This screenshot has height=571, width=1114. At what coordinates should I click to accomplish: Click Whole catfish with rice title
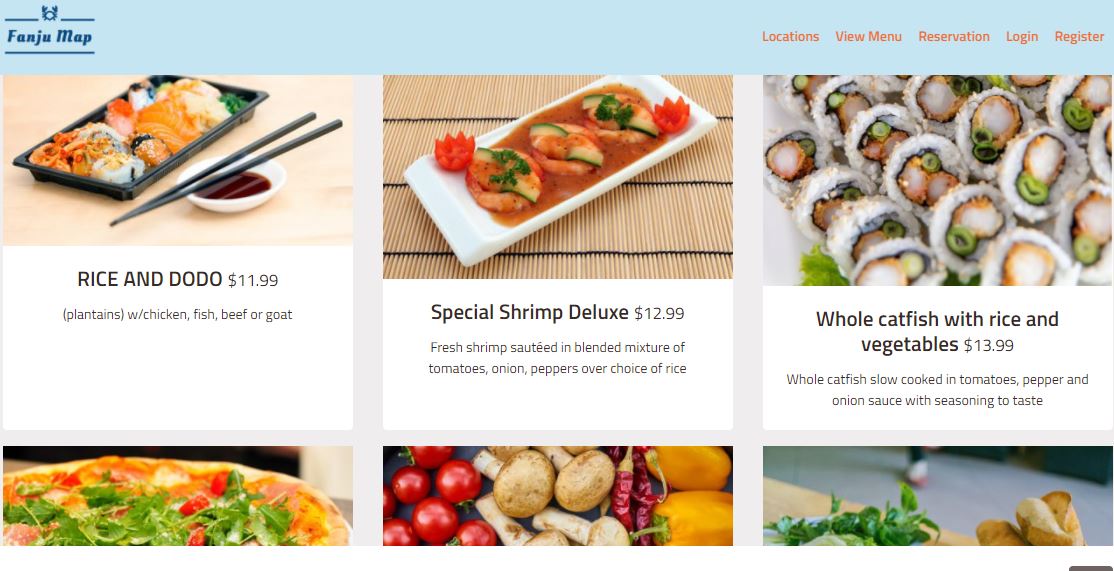point(937,332)
